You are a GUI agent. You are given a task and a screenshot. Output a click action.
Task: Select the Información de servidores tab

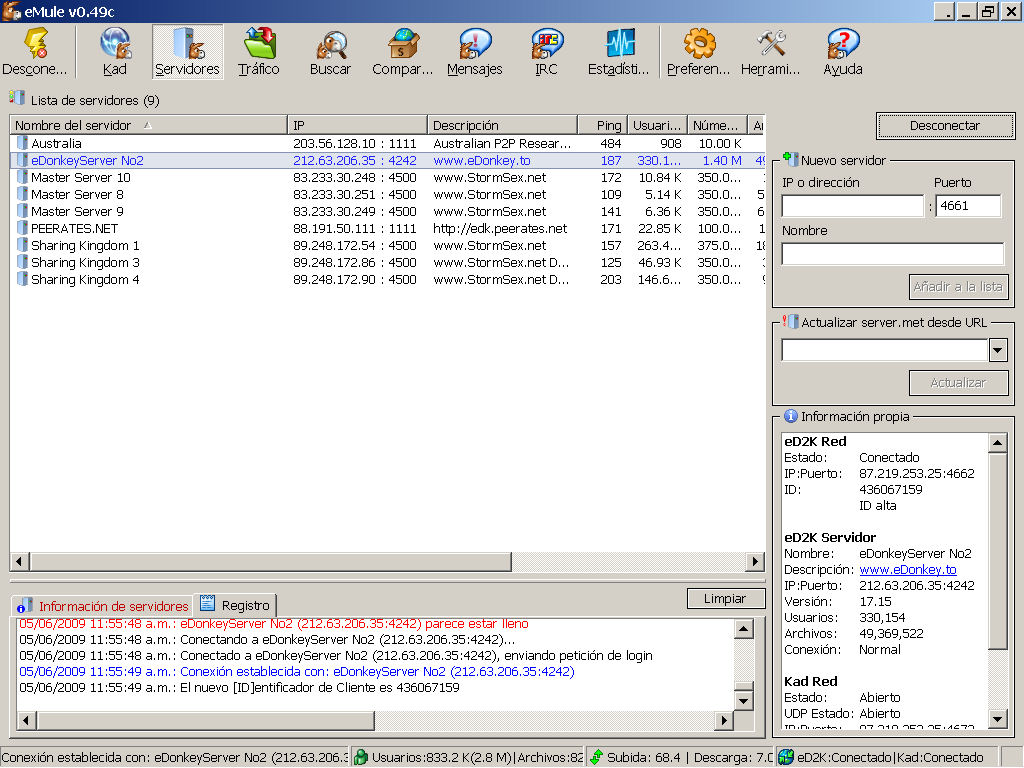point(103,606)
